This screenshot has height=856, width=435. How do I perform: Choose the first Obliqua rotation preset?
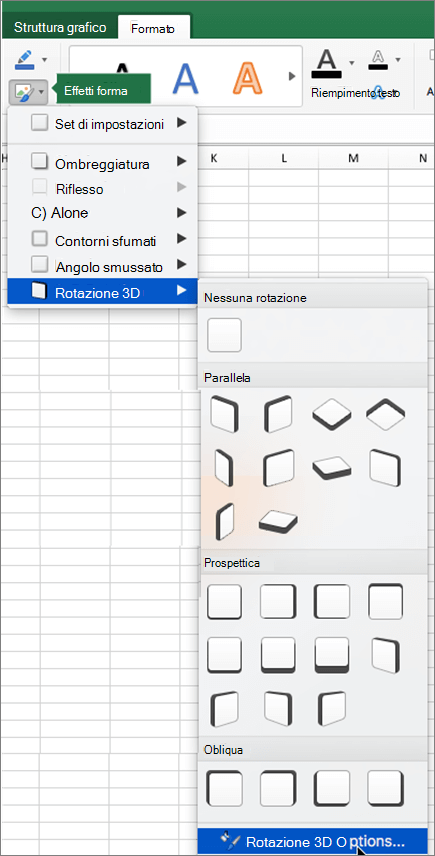click(224, 788)
